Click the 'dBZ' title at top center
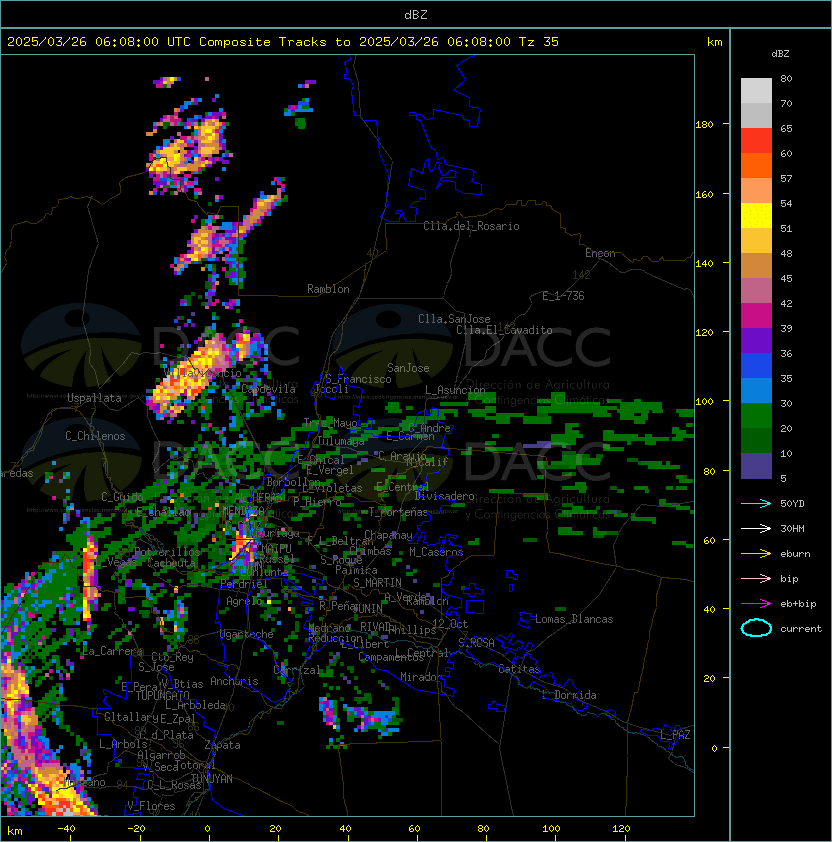 (416, 15)
